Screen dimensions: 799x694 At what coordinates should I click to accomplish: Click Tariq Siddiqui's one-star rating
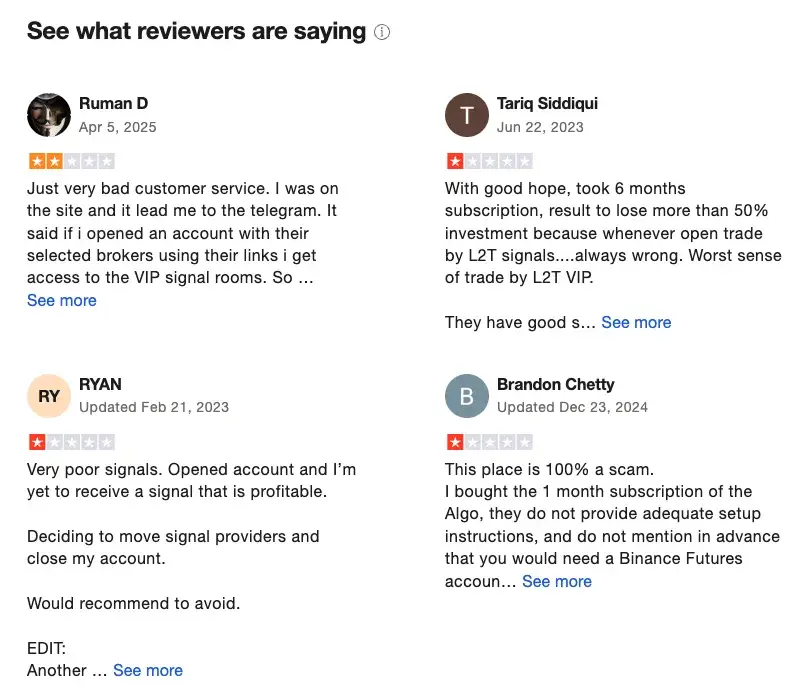[x=490, y=162]
